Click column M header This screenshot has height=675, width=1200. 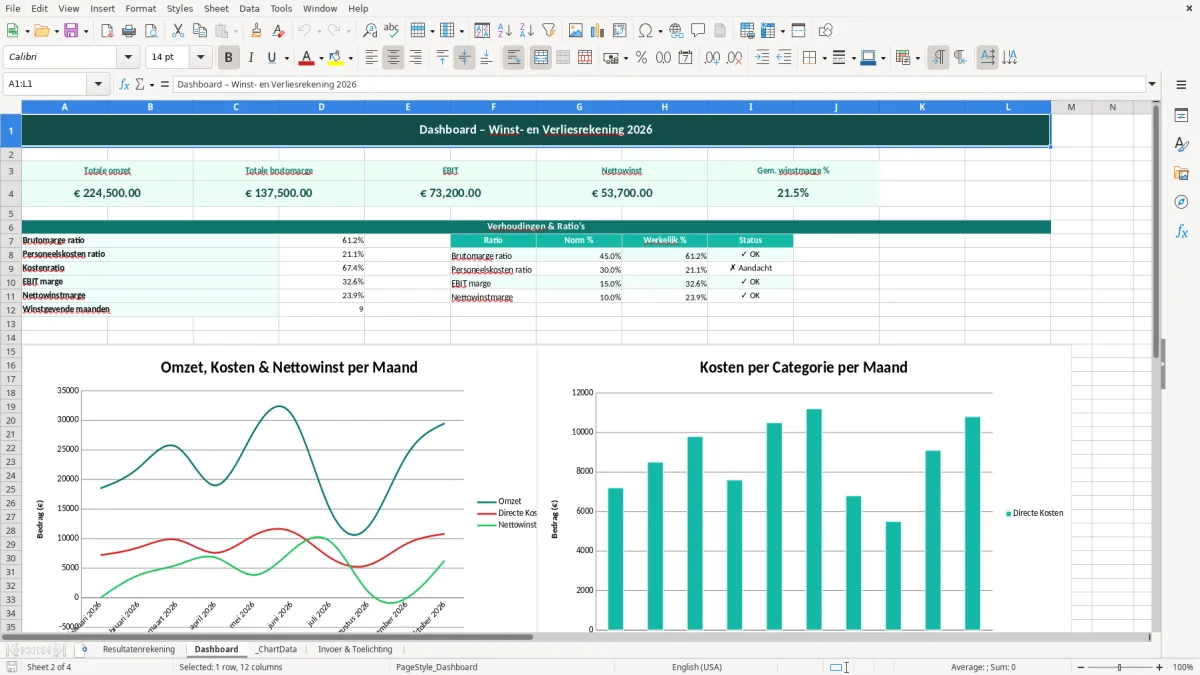coord(1071,107)
